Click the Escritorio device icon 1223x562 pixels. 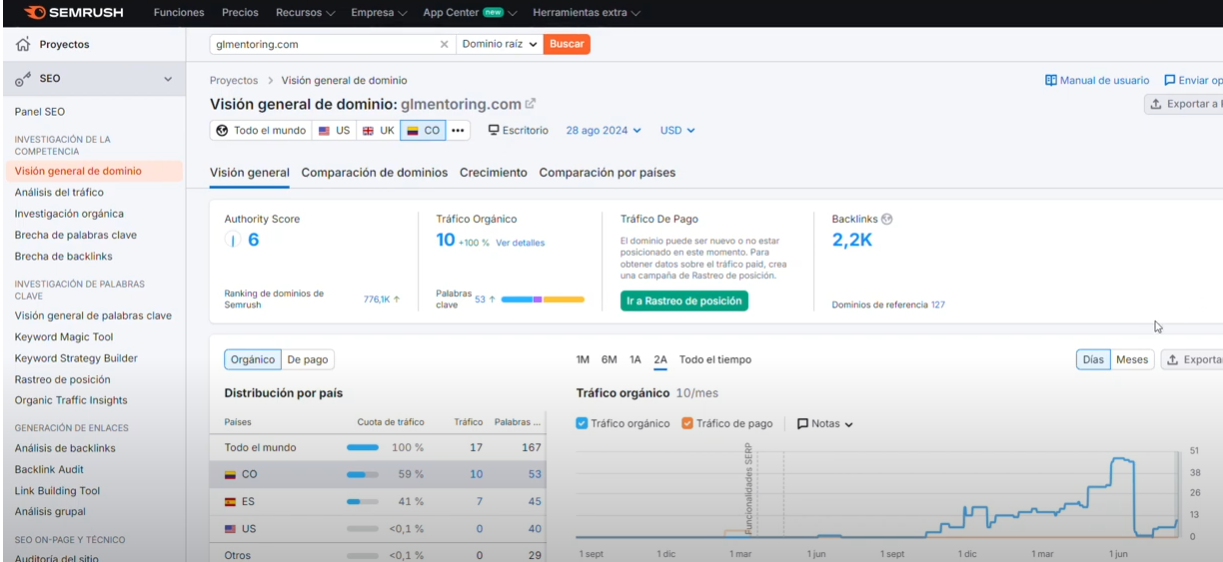pos(494,130)
